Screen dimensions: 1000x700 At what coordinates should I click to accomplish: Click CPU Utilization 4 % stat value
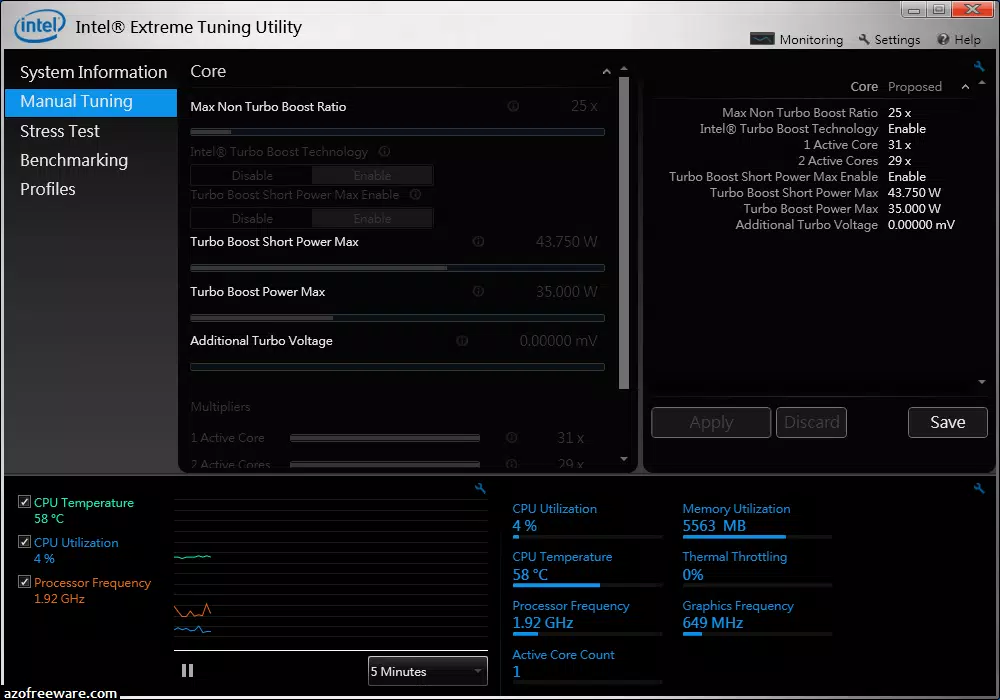coord(524,526)
